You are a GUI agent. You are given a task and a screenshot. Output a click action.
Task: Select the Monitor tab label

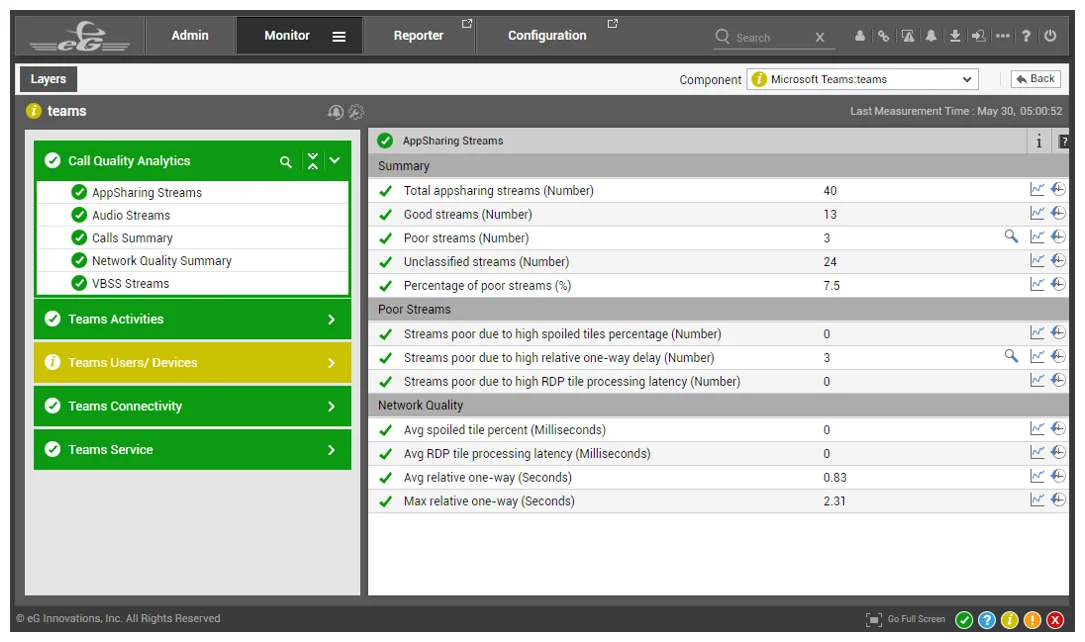tap(287, 35)
